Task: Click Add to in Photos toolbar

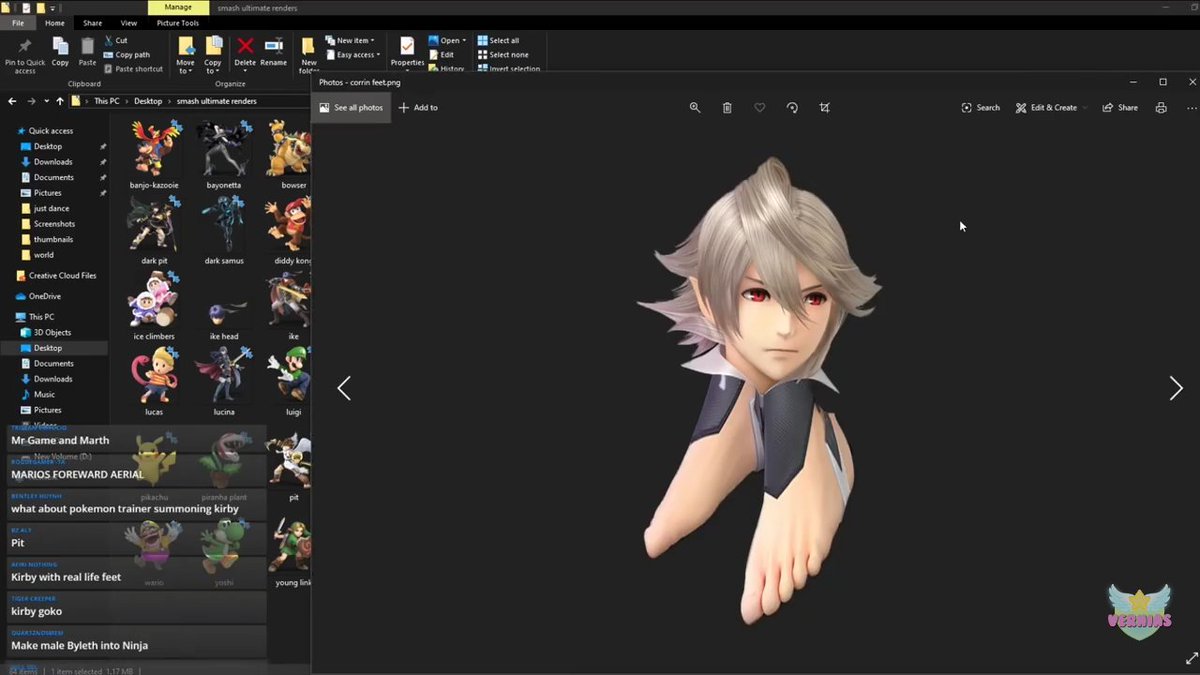Action: point(418,107)
